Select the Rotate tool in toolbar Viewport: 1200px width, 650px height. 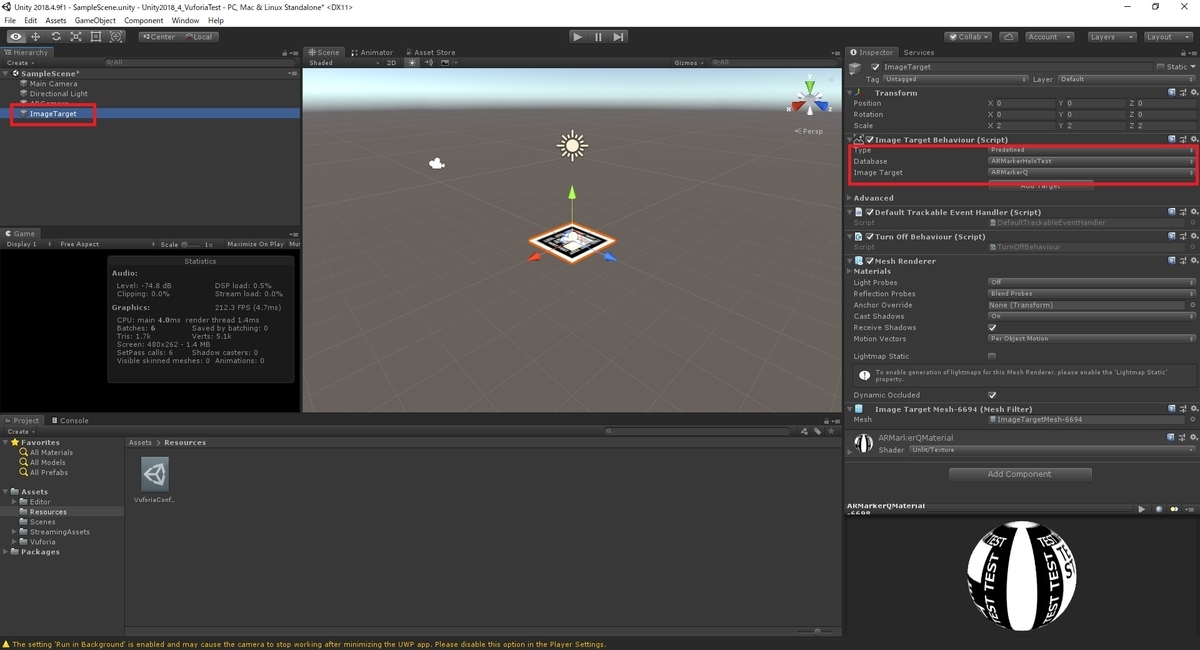click(55, 37)
